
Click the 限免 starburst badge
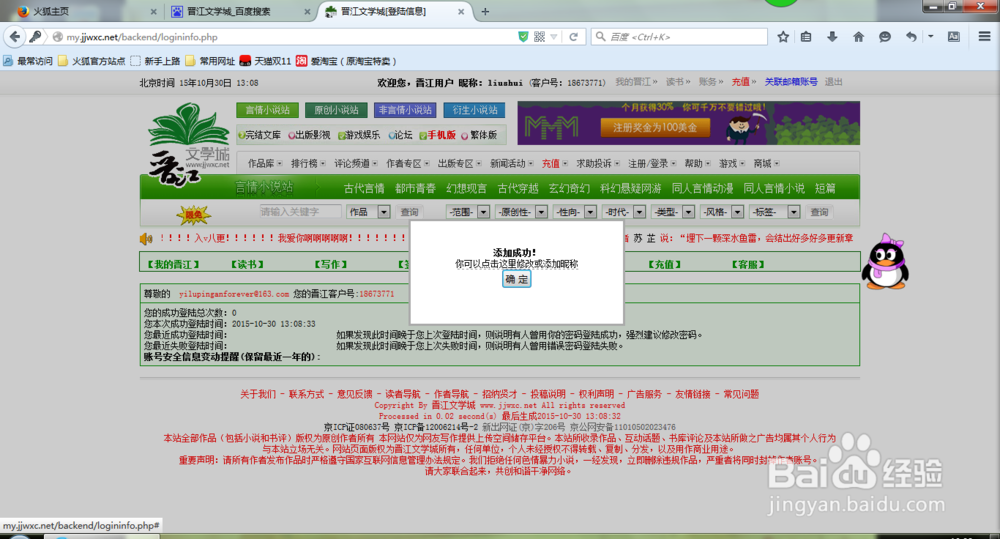pos(193,215)
